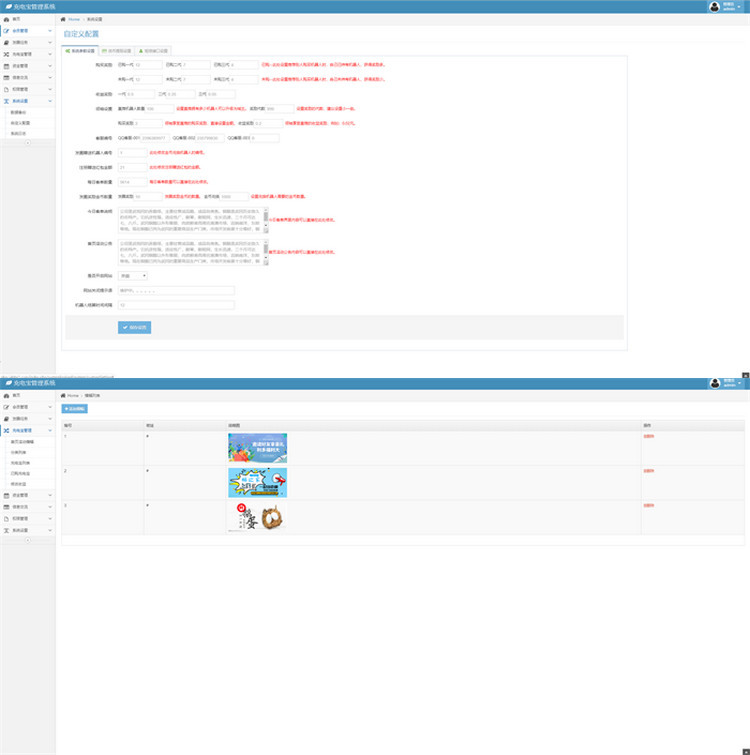Click red delete link in table row 2
Screen dimensions: 750x755
[x=648, y=471]
